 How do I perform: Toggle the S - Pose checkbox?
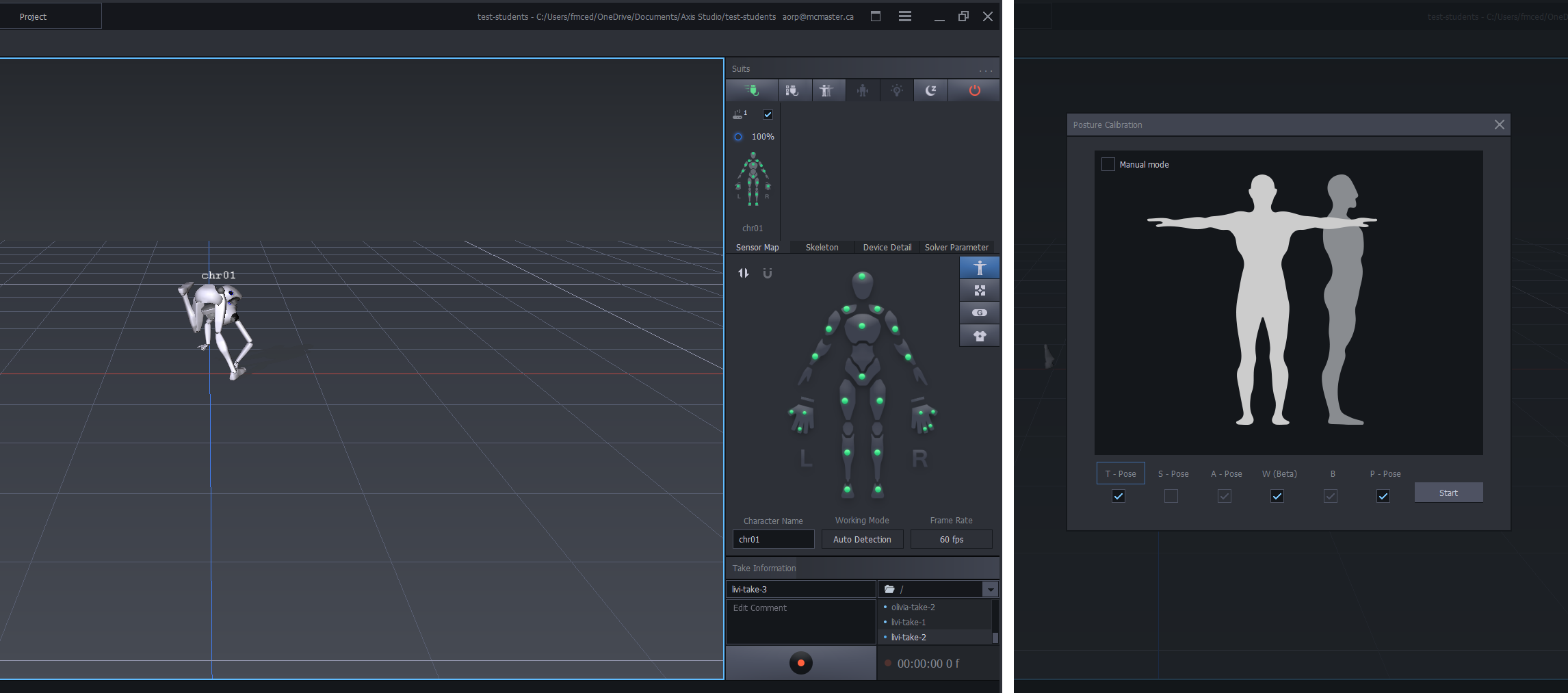(x=1171, y=496)
